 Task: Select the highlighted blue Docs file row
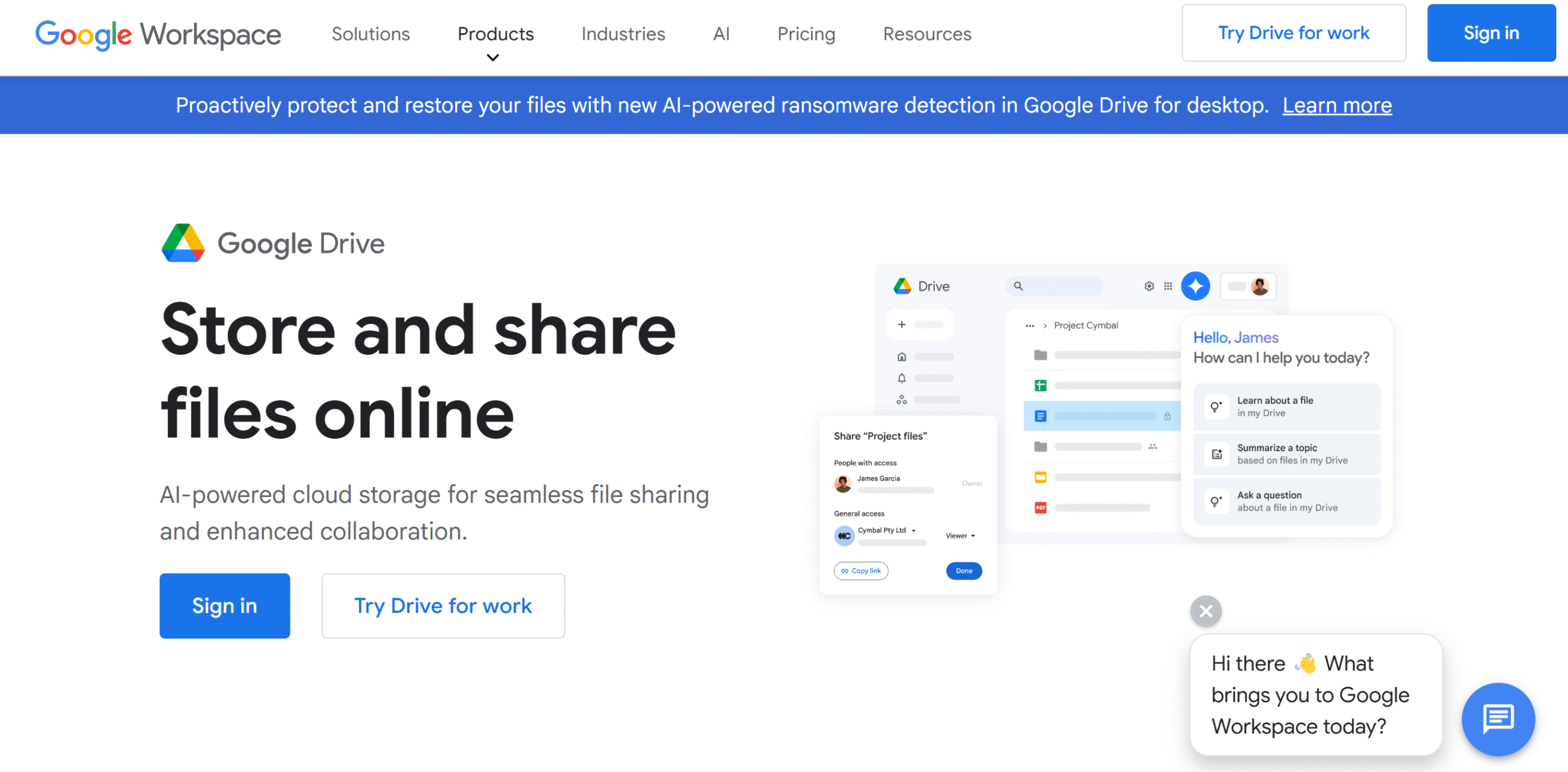coord(1102,416)
